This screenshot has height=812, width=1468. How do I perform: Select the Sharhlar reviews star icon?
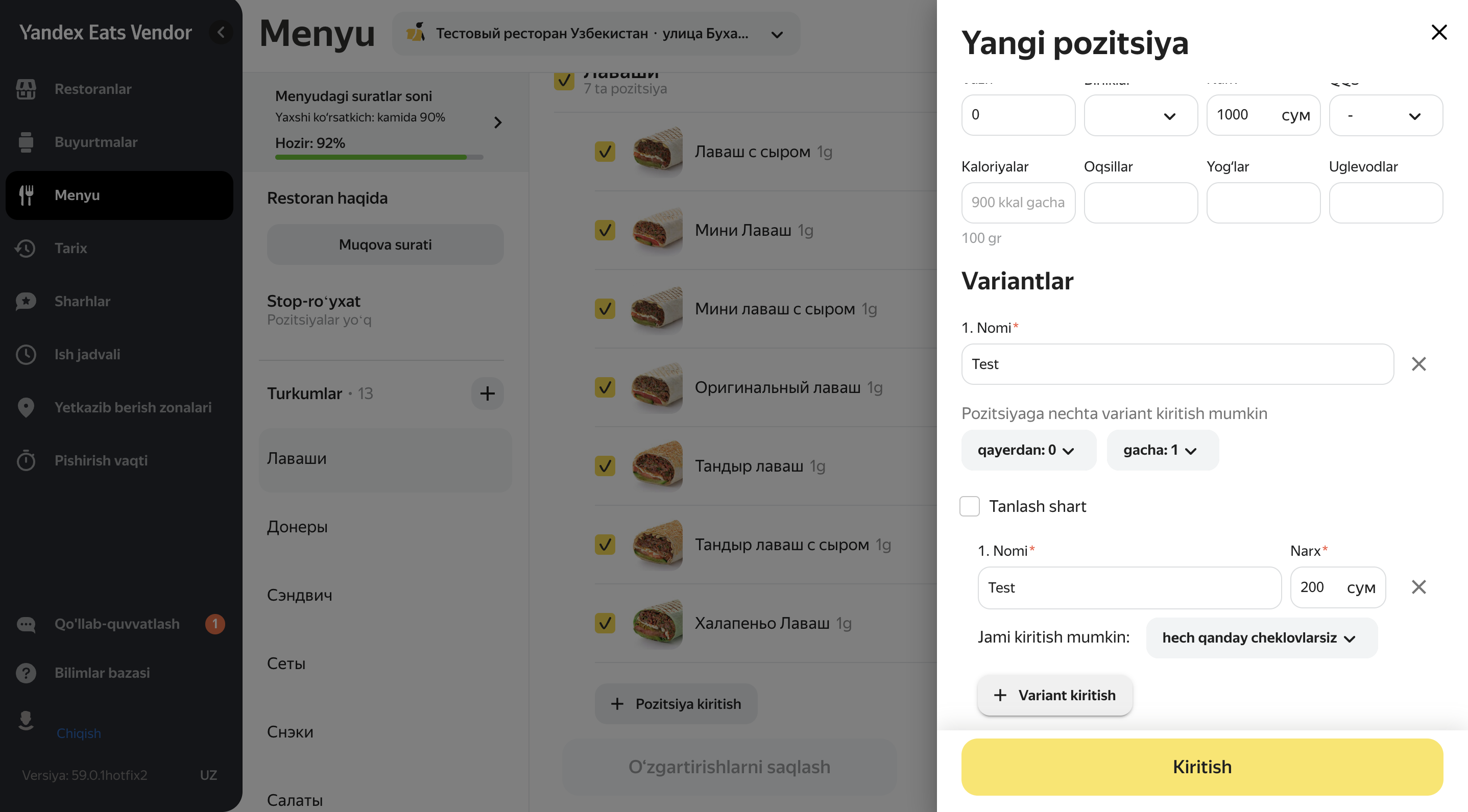(26, 301)
